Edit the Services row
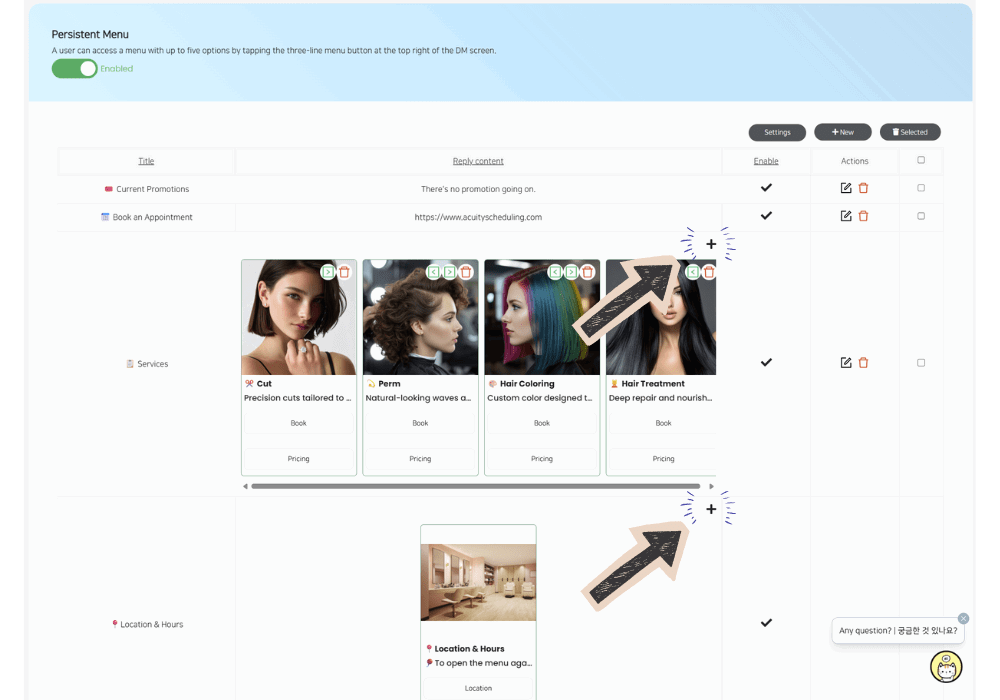The width and height of the screenshot is (1000, 700). pyautogui.click(x=846, y=363)
